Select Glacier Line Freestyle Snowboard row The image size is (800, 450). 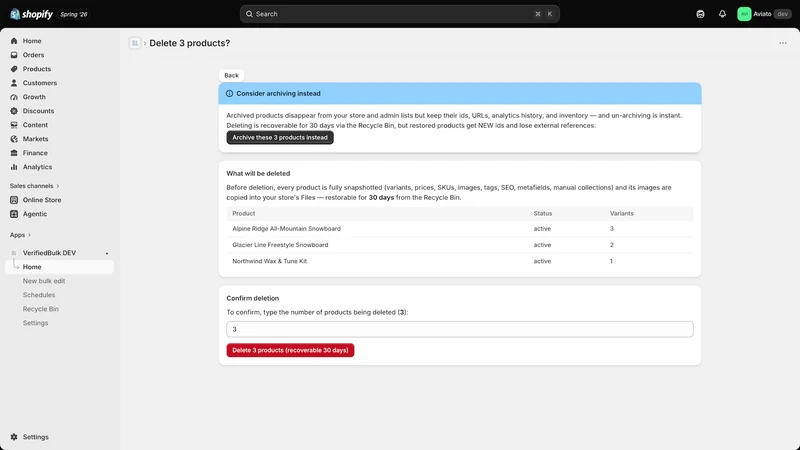tap(460, 245)
